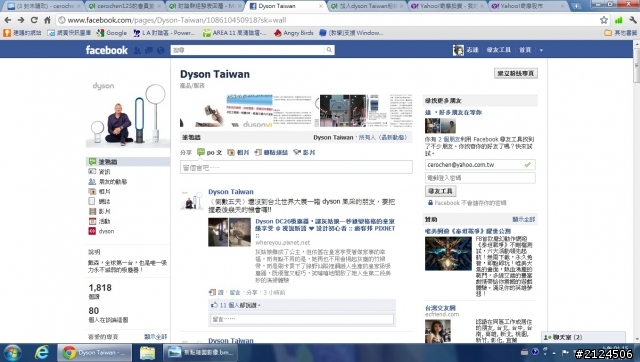The image size is (640, 362).
Task: Click the email password input field
Action: 480,178
